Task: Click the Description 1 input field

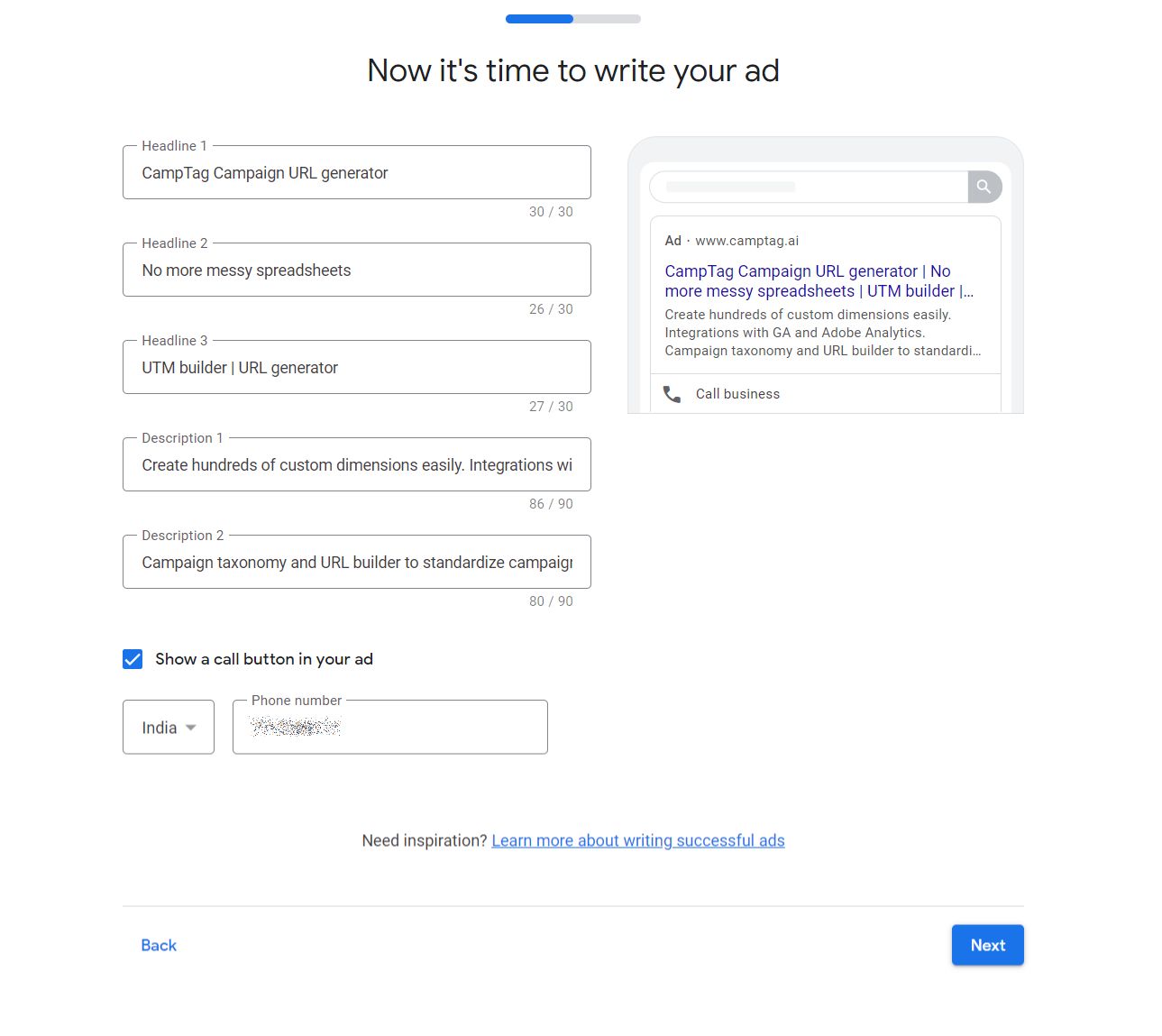Action: tap(356, 464)
